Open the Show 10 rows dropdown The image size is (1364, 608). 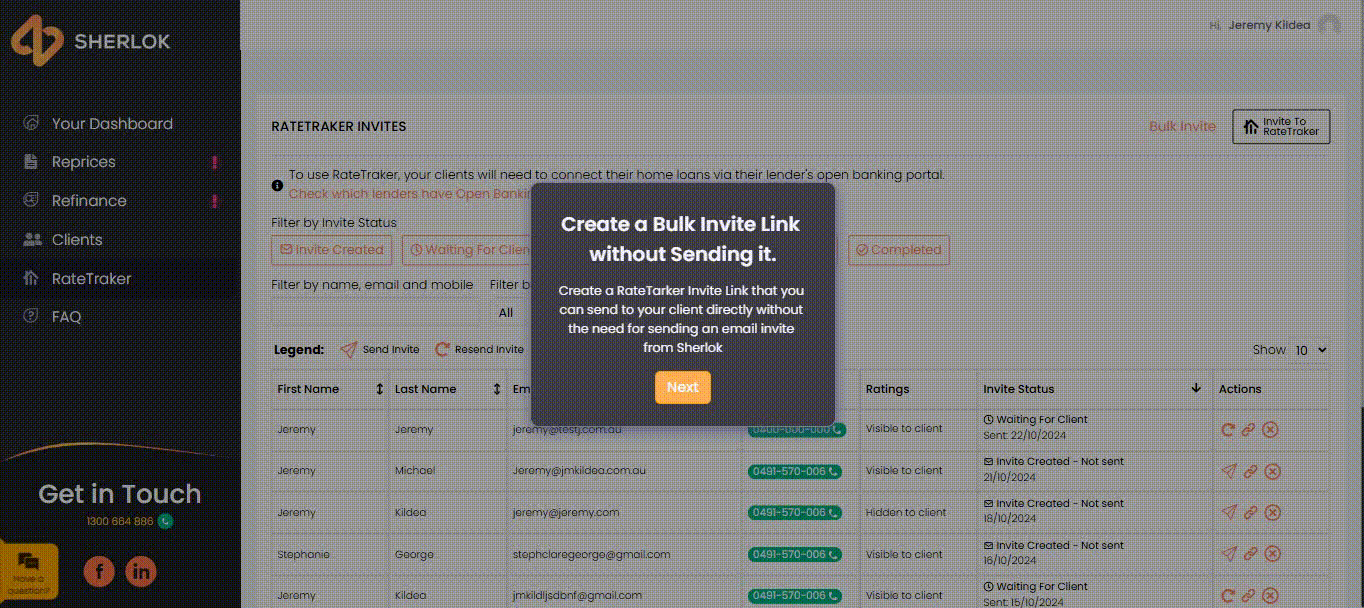[x=1311, y=350]
